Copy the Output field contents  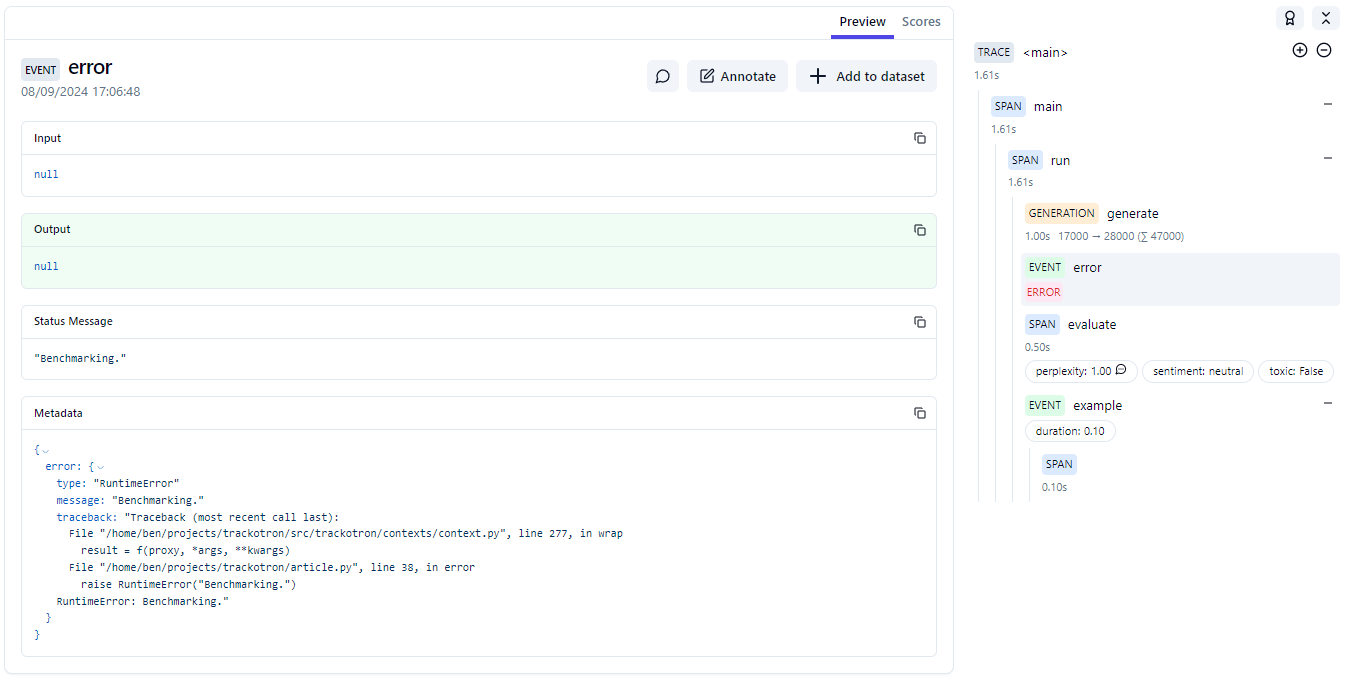pos(919,230)
